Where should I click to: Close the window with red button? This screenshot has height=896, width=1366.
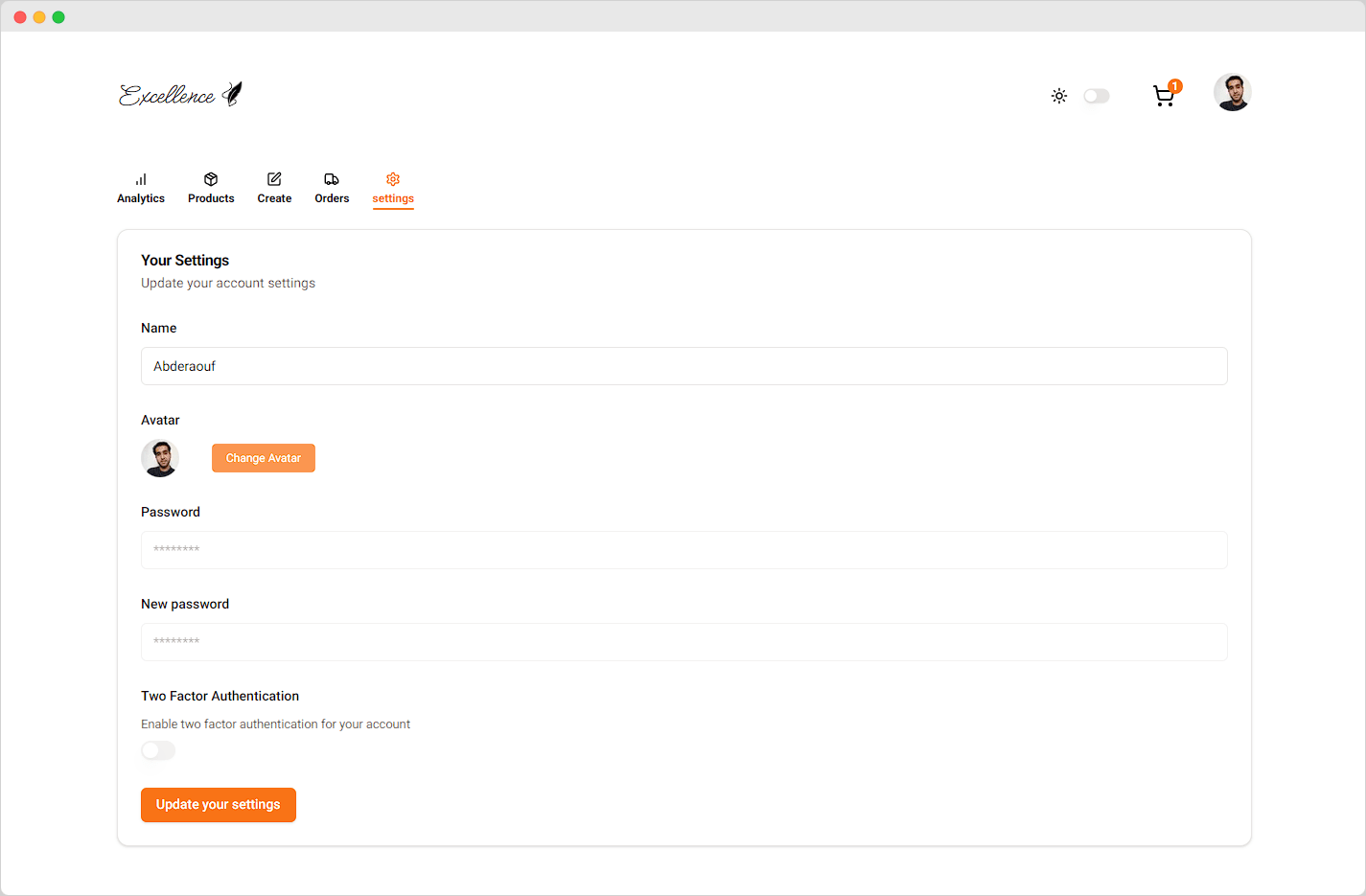20,17
